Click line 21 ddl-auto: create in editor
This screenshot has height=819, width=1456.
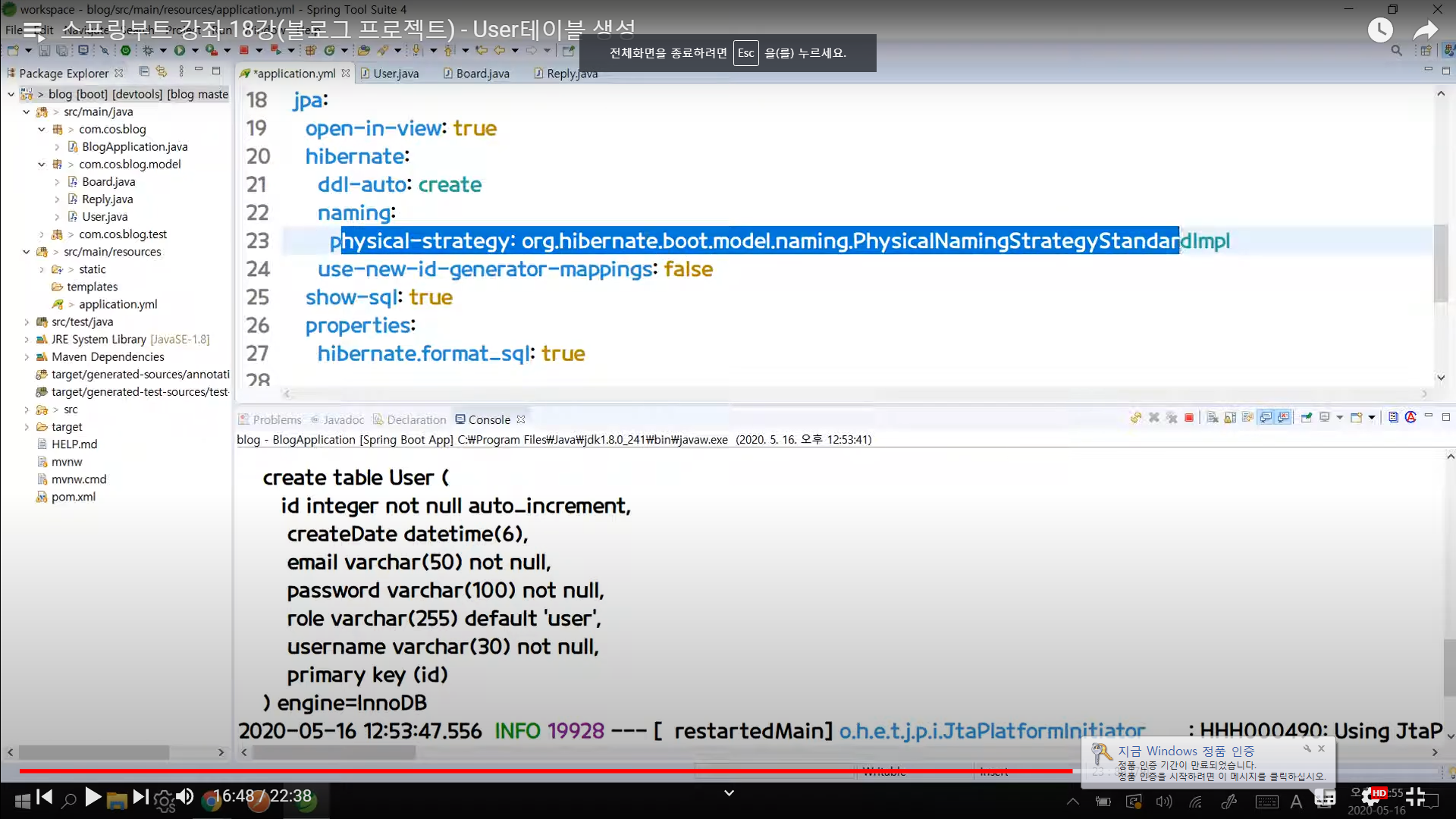(x=399, y=184)
